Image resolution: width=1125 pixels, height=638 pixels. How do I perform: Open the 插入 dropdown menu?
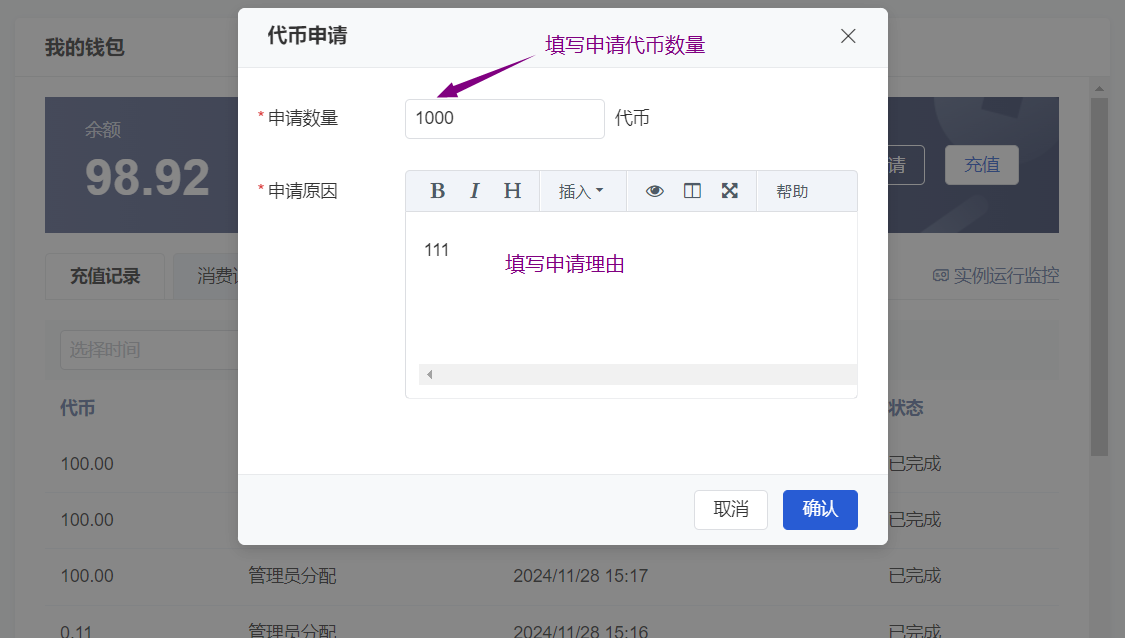[581, 191]
